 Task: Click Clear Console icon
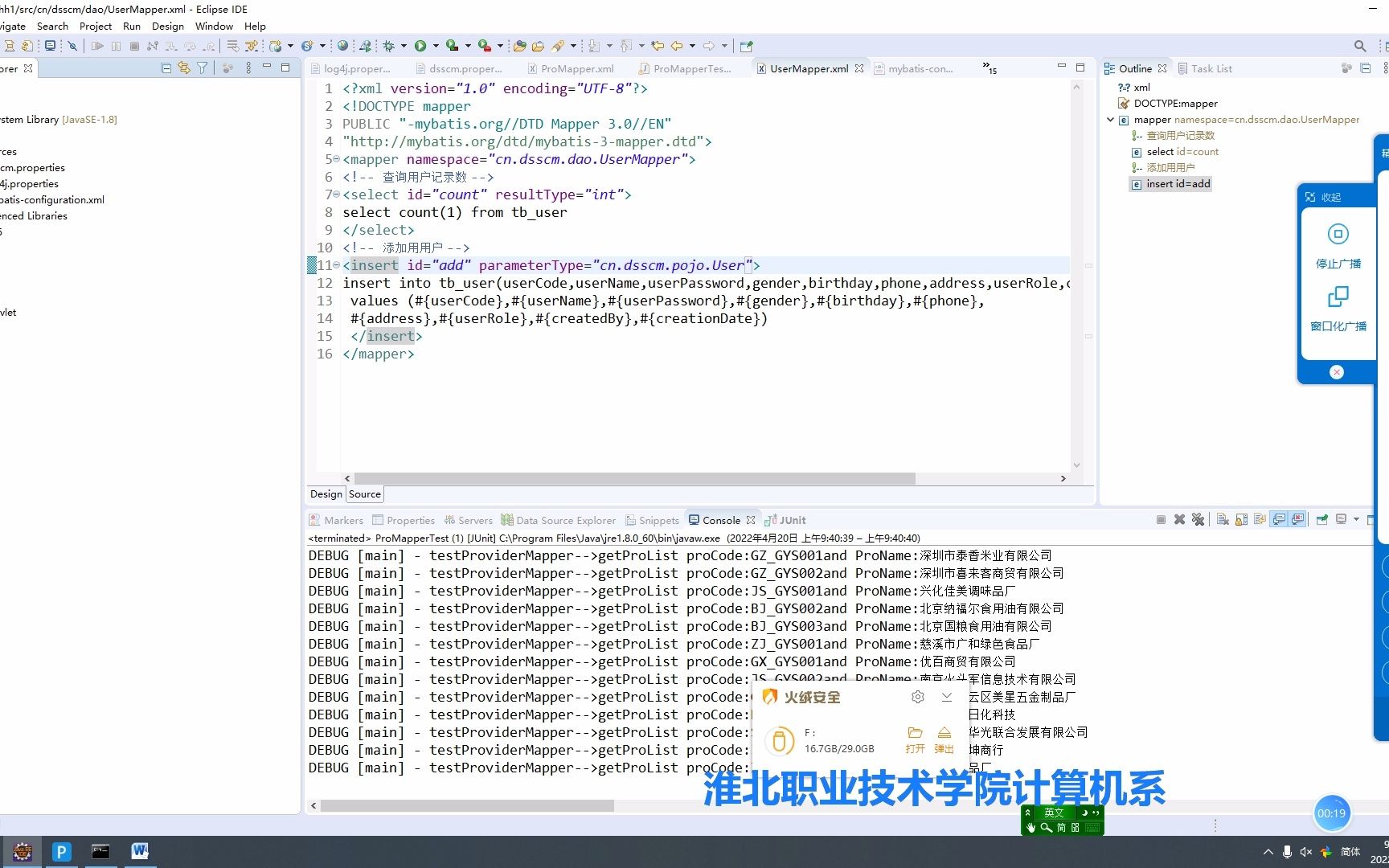1223,520
